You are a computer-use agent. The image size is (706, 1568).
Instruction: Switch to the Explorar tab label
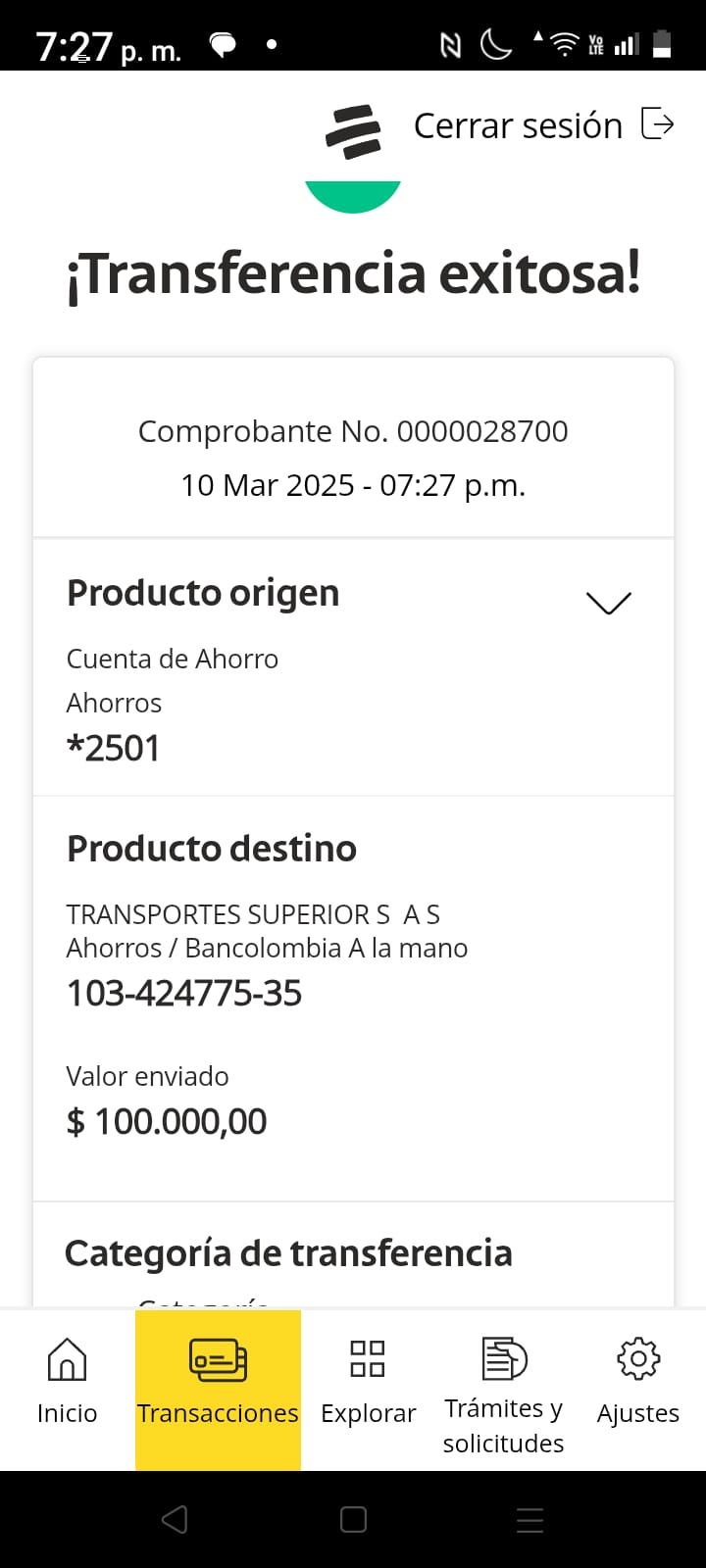(x=368, y=1413)
